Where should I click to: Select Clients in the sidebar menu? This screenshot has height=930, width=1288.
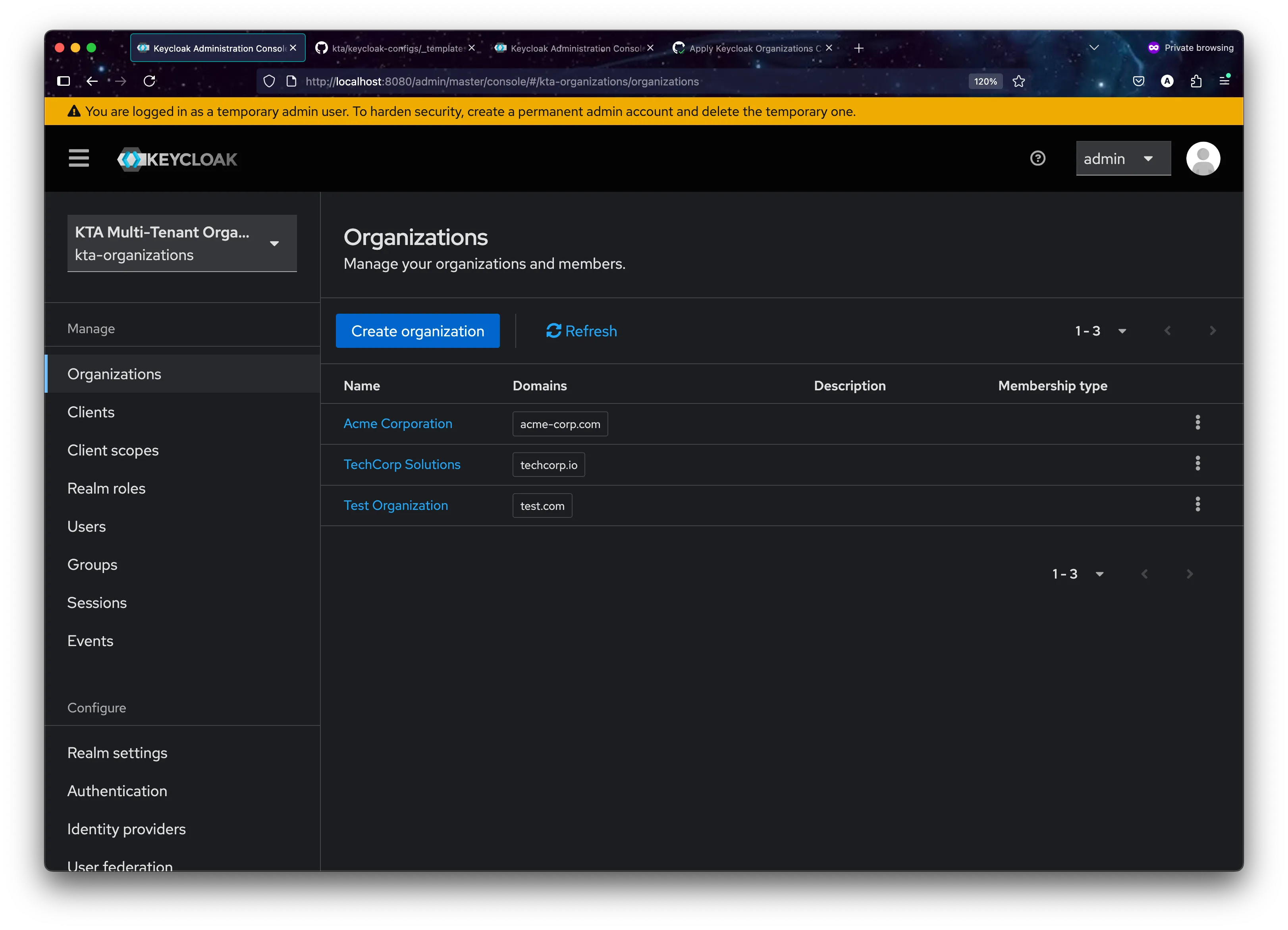click(x=91, y=412)
